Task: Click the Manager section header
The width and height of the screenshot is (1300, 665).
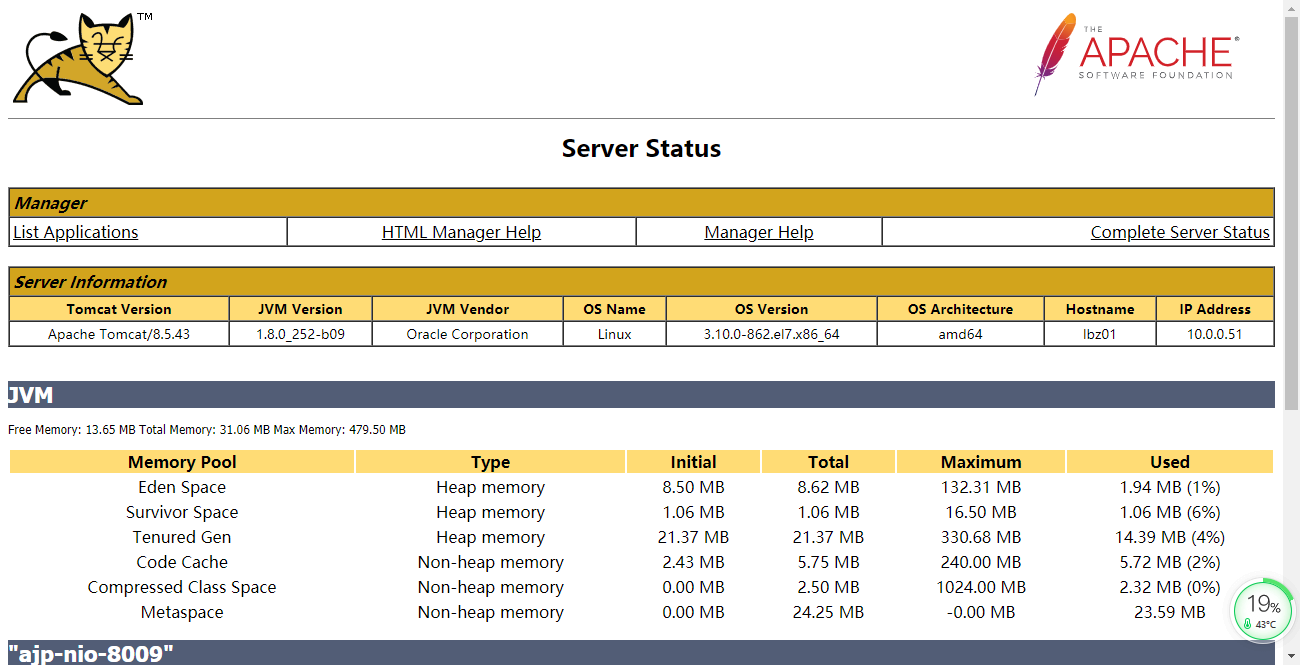Action: (x=642, y=203)
